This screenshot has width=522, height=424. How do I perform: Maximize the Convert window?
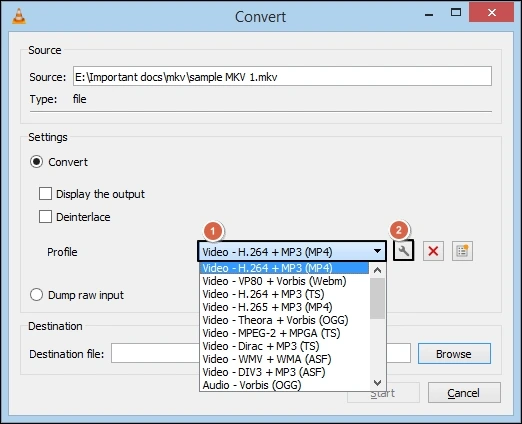pyautogui.click(x=456, y=13)
